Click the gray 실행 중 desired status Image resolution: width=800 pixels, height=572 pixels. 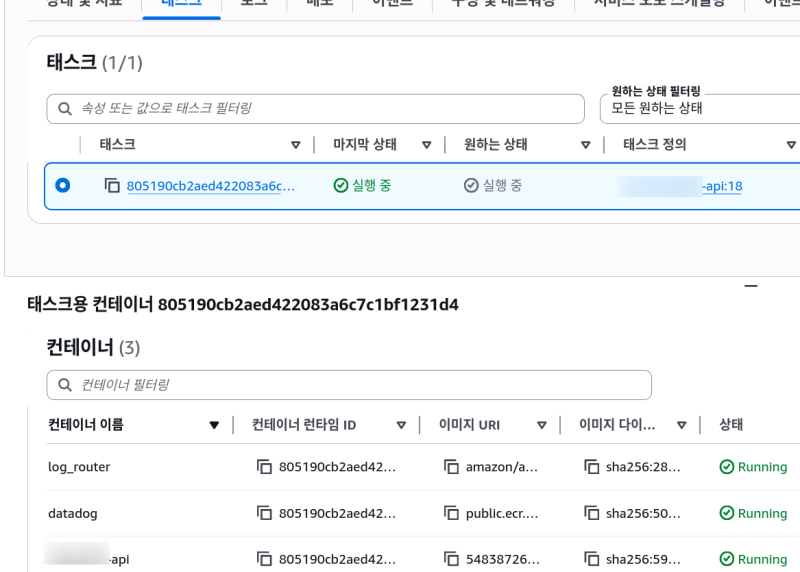click(x=493, y=185)
